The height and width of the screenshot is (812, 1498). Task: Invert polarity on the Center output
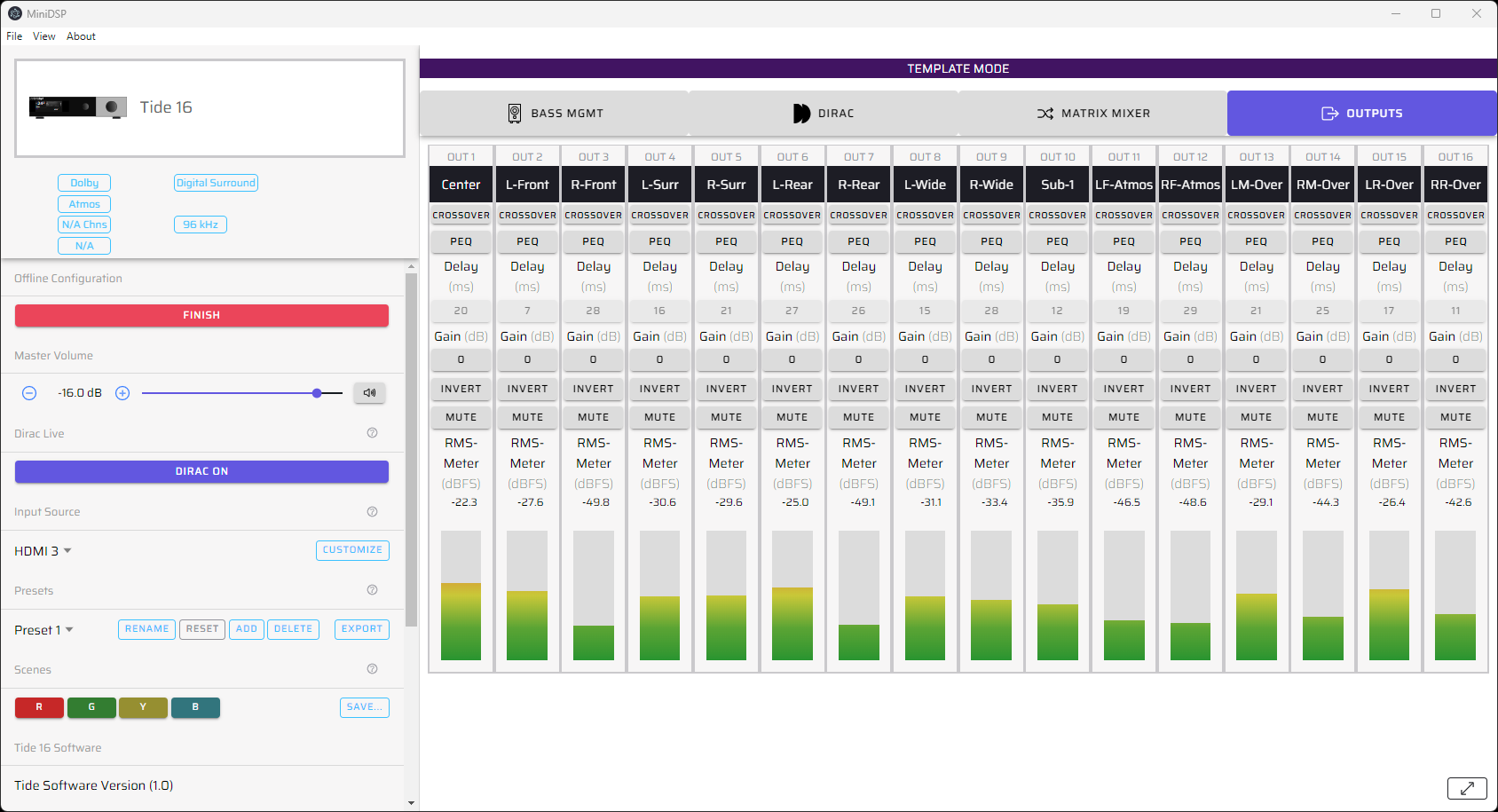coord(461,389)
